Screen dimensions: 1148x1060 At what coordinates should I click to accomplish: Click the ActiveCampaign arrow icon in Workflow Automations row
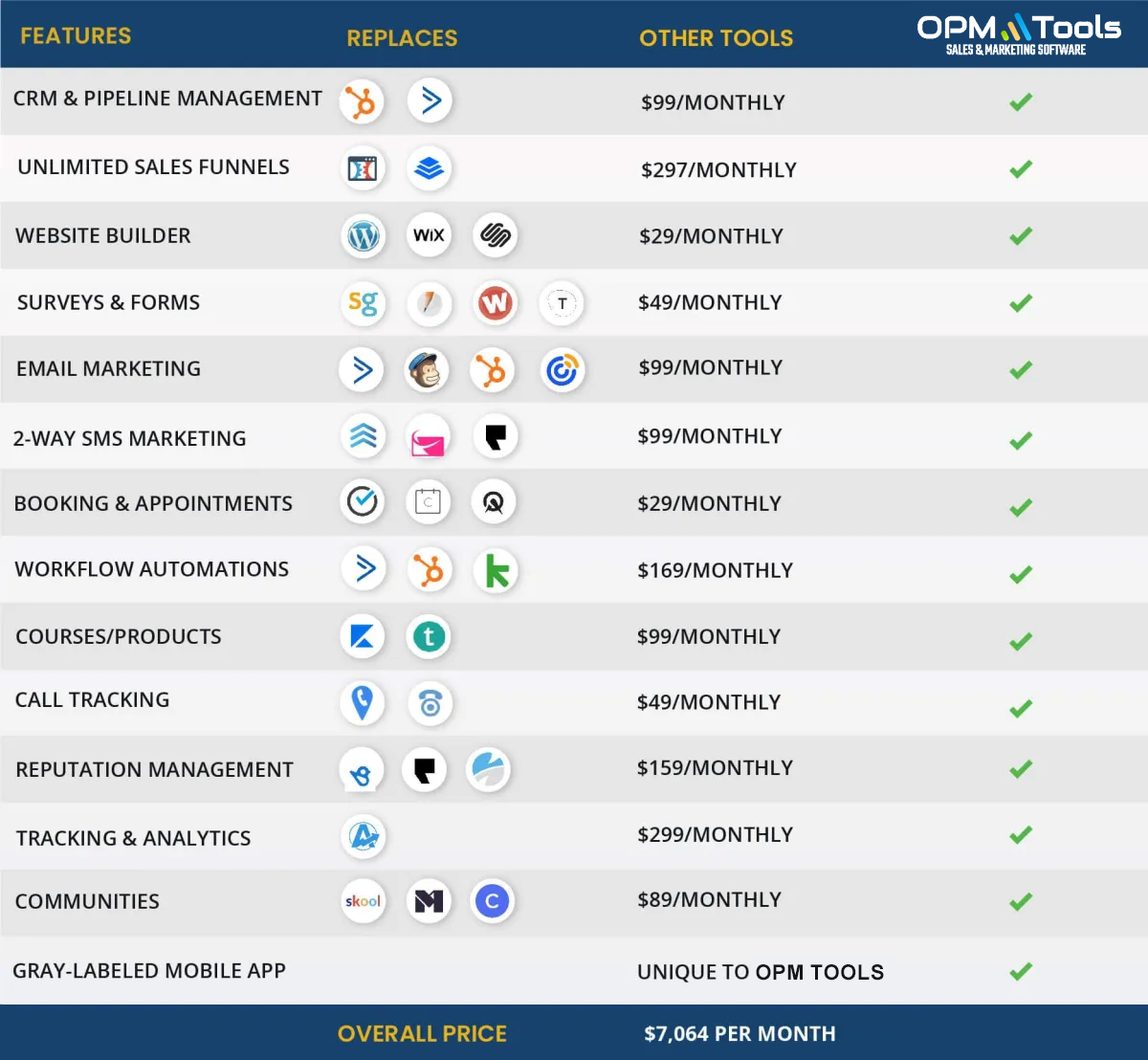[x=364, y=568]
